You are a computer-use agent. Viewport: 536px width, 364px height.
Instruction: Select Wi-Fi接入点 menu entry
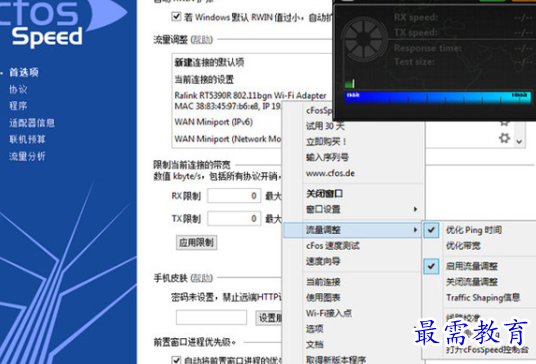[x=329, y=313]
